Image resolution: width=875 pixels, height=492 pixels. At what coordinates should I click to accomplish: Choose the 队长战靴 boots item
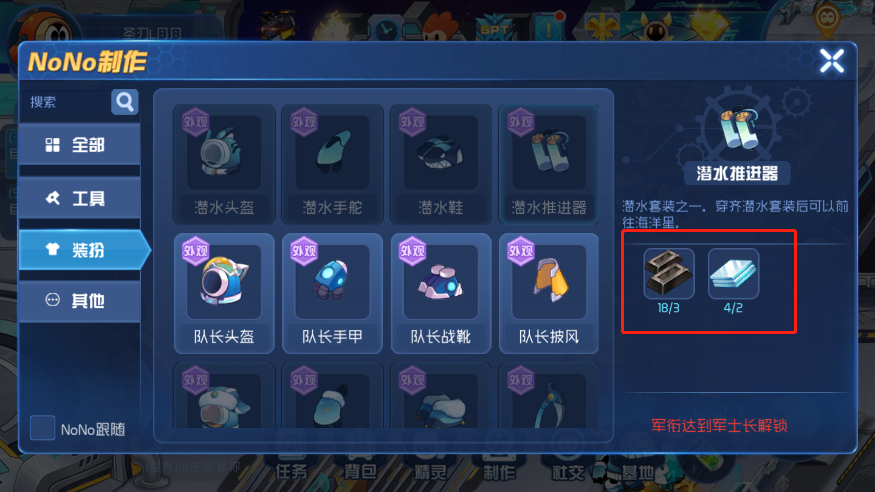coord(440,293)
